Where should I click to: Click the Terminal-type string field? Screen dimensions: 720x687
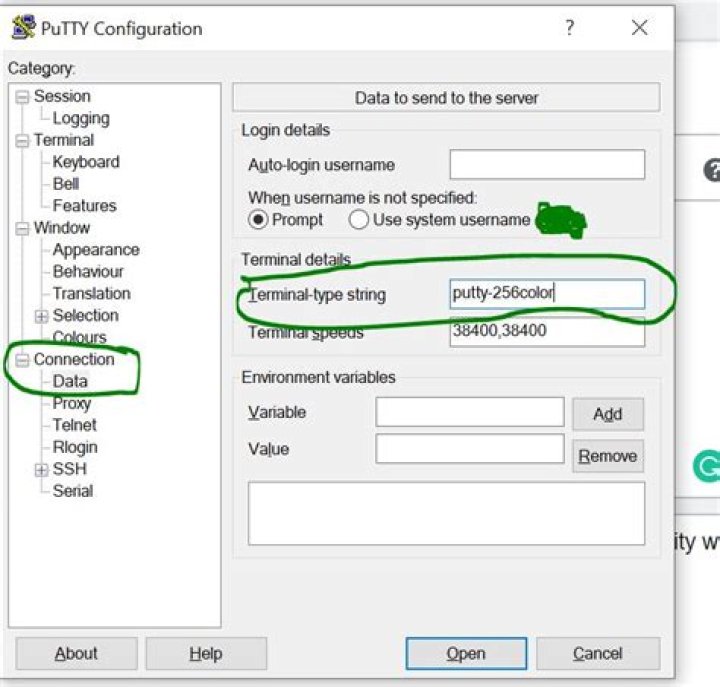pyautogui.click(x=547, y=294)
